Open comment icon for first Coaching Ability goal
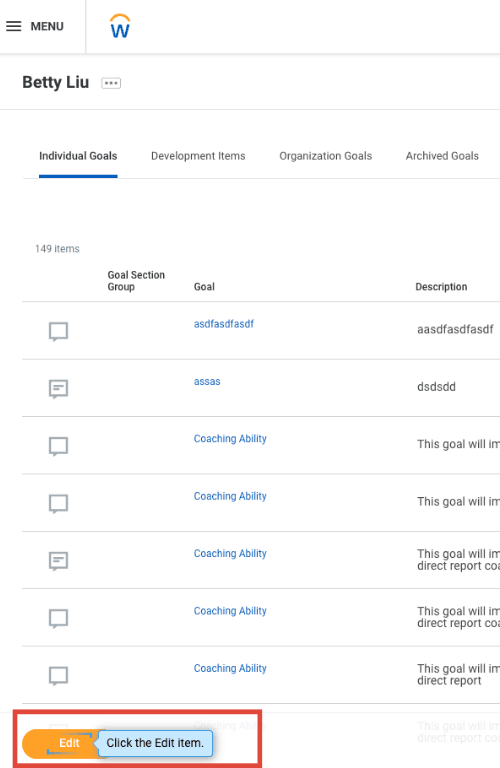The image size is (500, 768). click(58, 446)
